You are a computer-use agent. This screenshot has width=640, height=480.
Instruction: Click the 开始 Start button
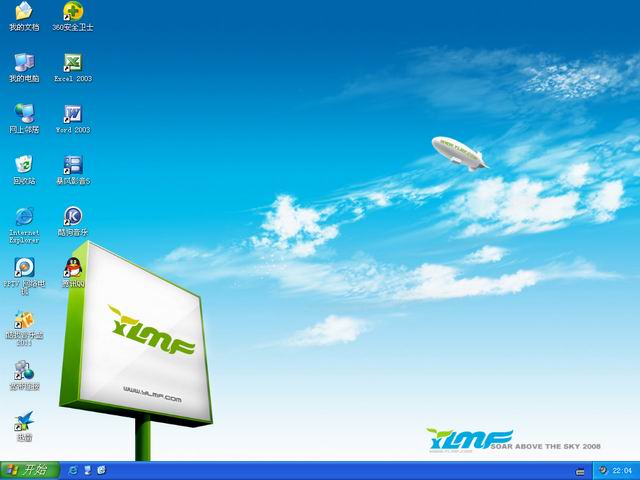[27, 470]
